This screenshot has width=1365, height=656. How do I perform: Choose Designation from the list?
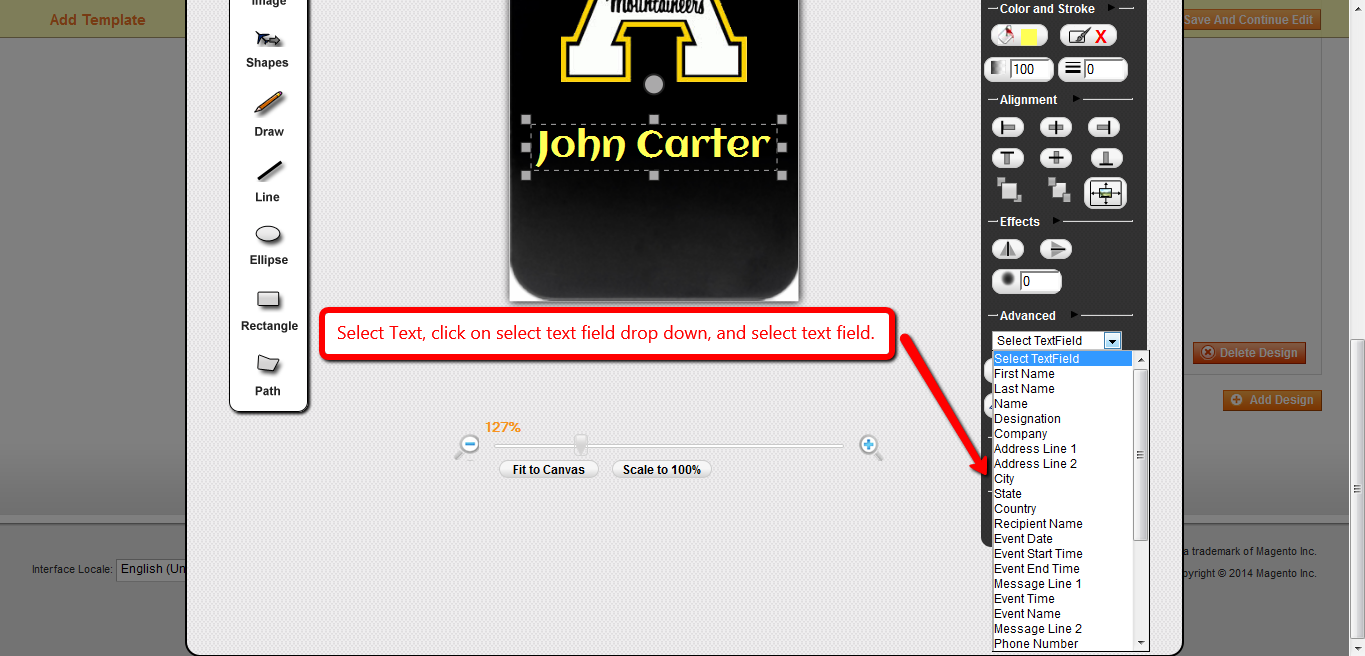(1062, 419)
